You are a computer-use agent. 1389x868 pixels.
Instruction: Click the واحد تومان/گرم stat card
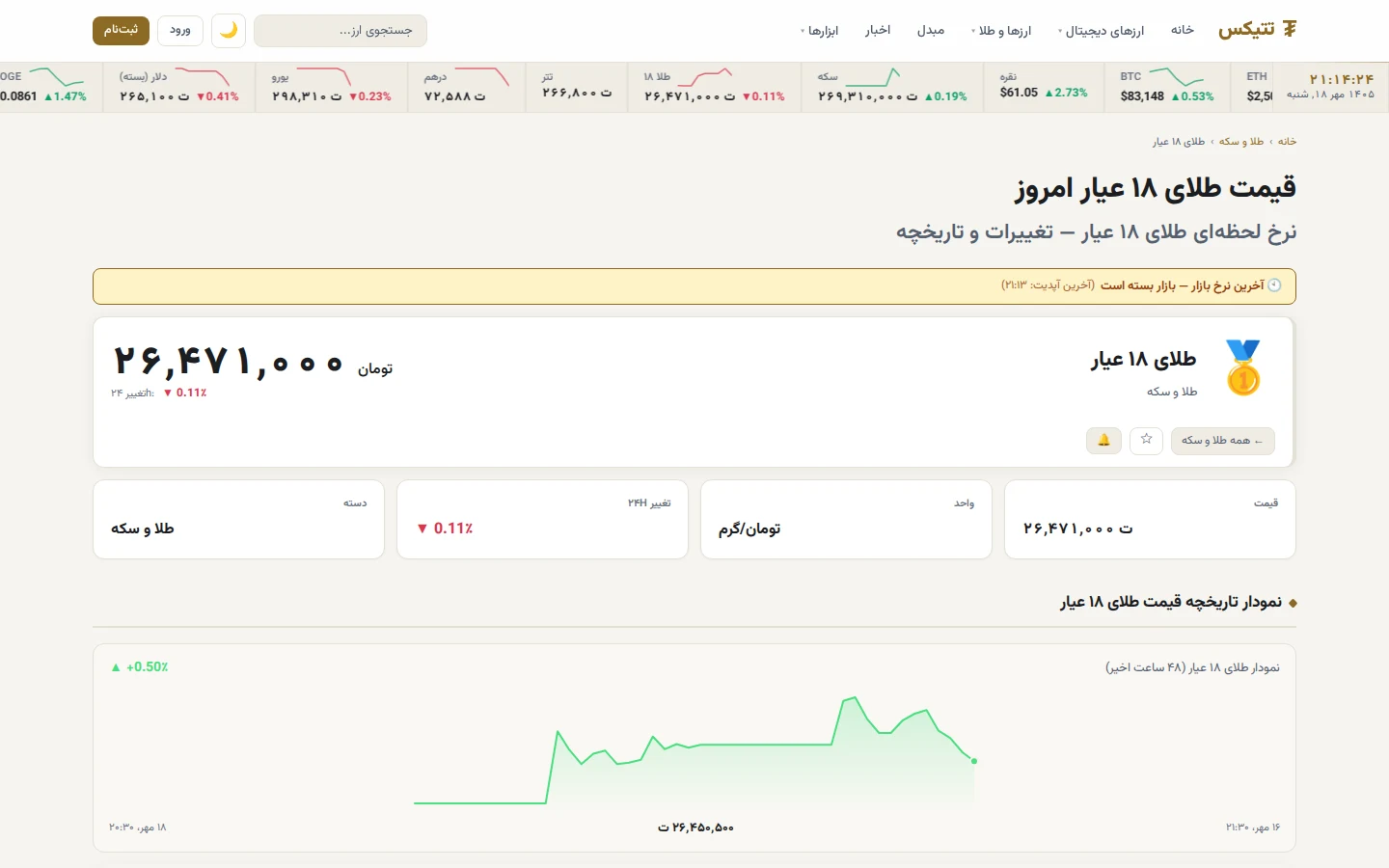(x=846, y=519)
